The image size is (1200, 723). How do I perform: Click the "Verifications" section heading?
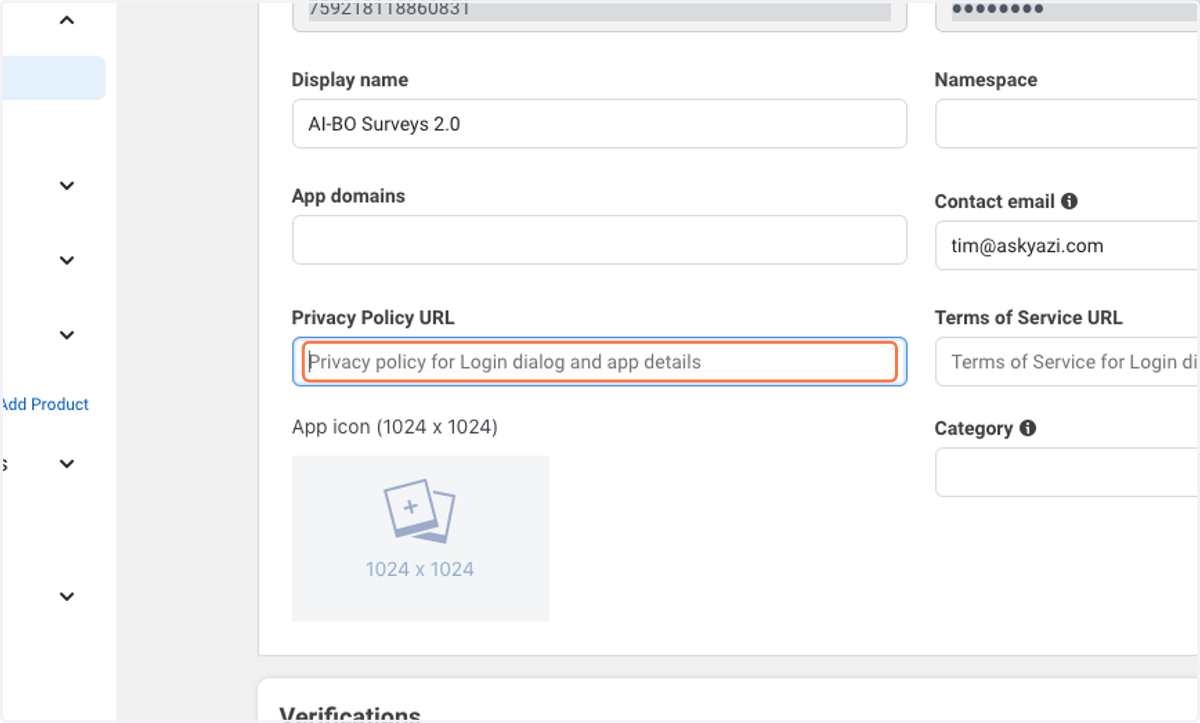point(350,713)
